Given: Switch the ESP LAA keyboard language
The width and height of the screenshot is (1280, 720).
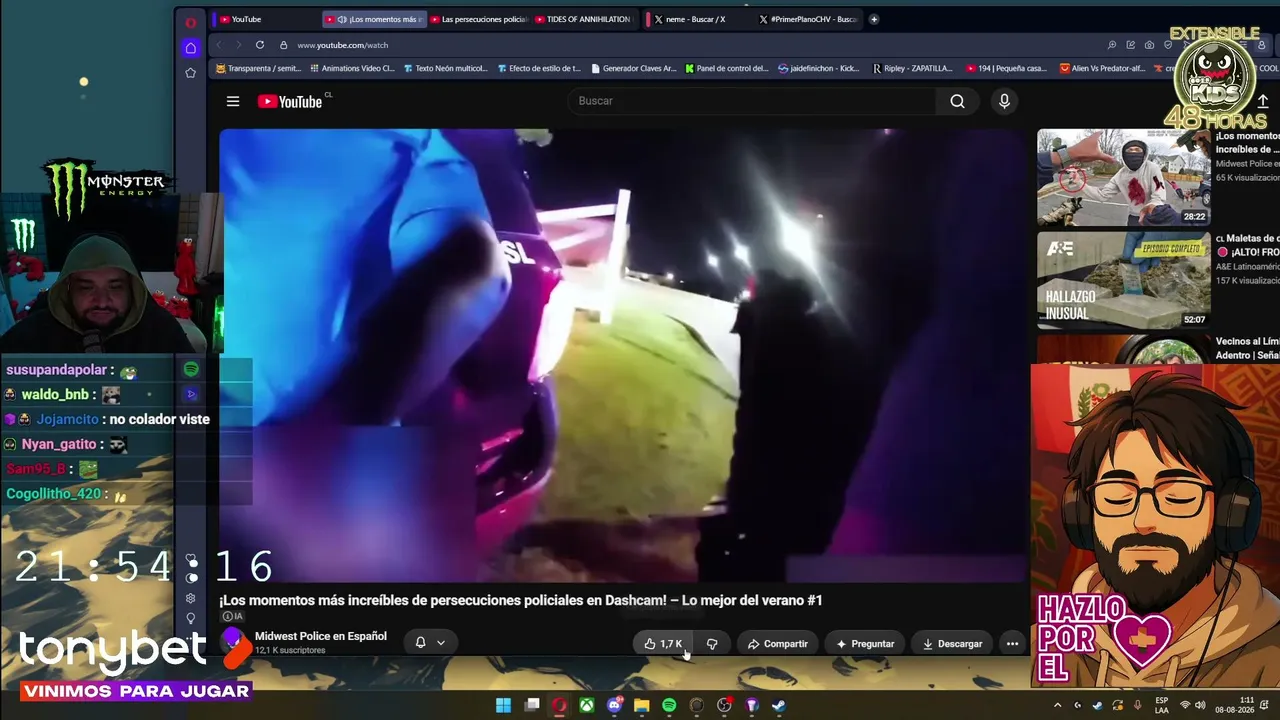Looking at the screenshot, I should (x=1161, y=705).
